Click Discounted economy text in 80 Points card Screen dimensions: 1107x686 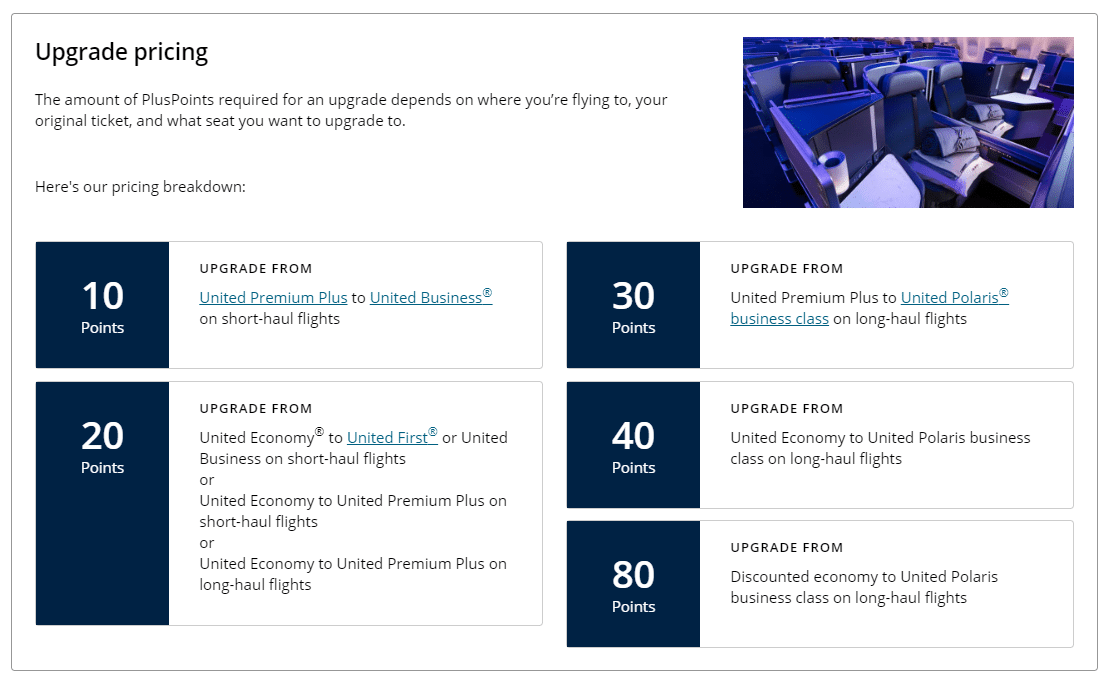coord(863,587)
